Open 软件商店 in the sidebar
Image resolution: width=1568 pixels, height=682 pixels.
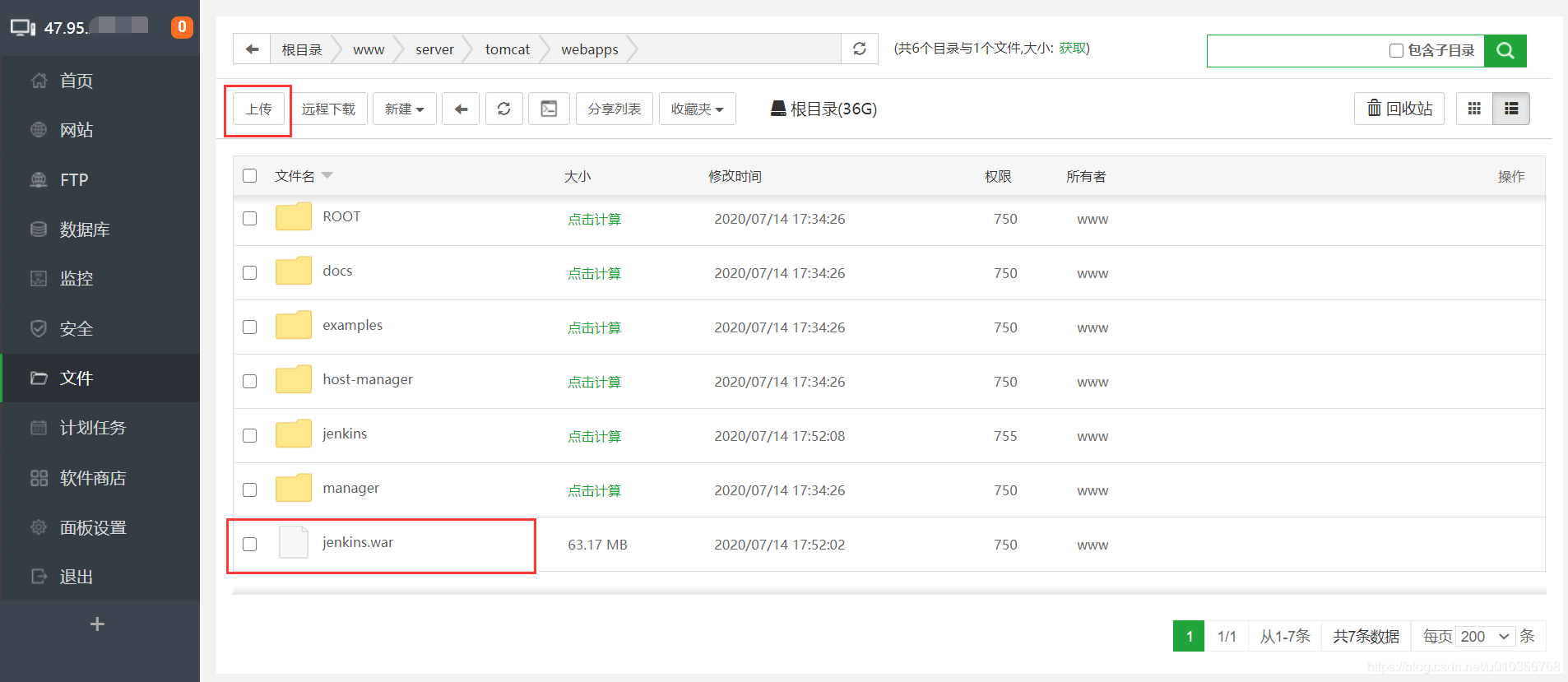point(100,478)
